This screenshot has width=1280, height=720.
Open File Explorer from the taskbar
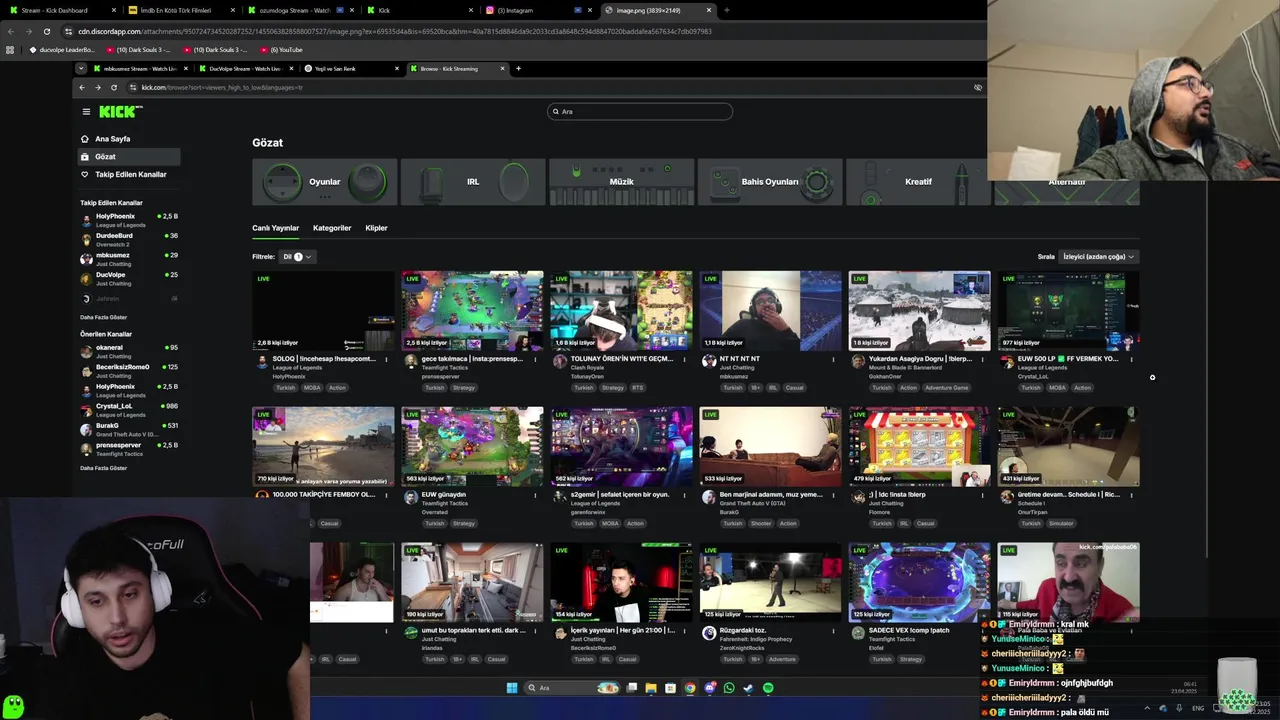[x=651, y=688]
